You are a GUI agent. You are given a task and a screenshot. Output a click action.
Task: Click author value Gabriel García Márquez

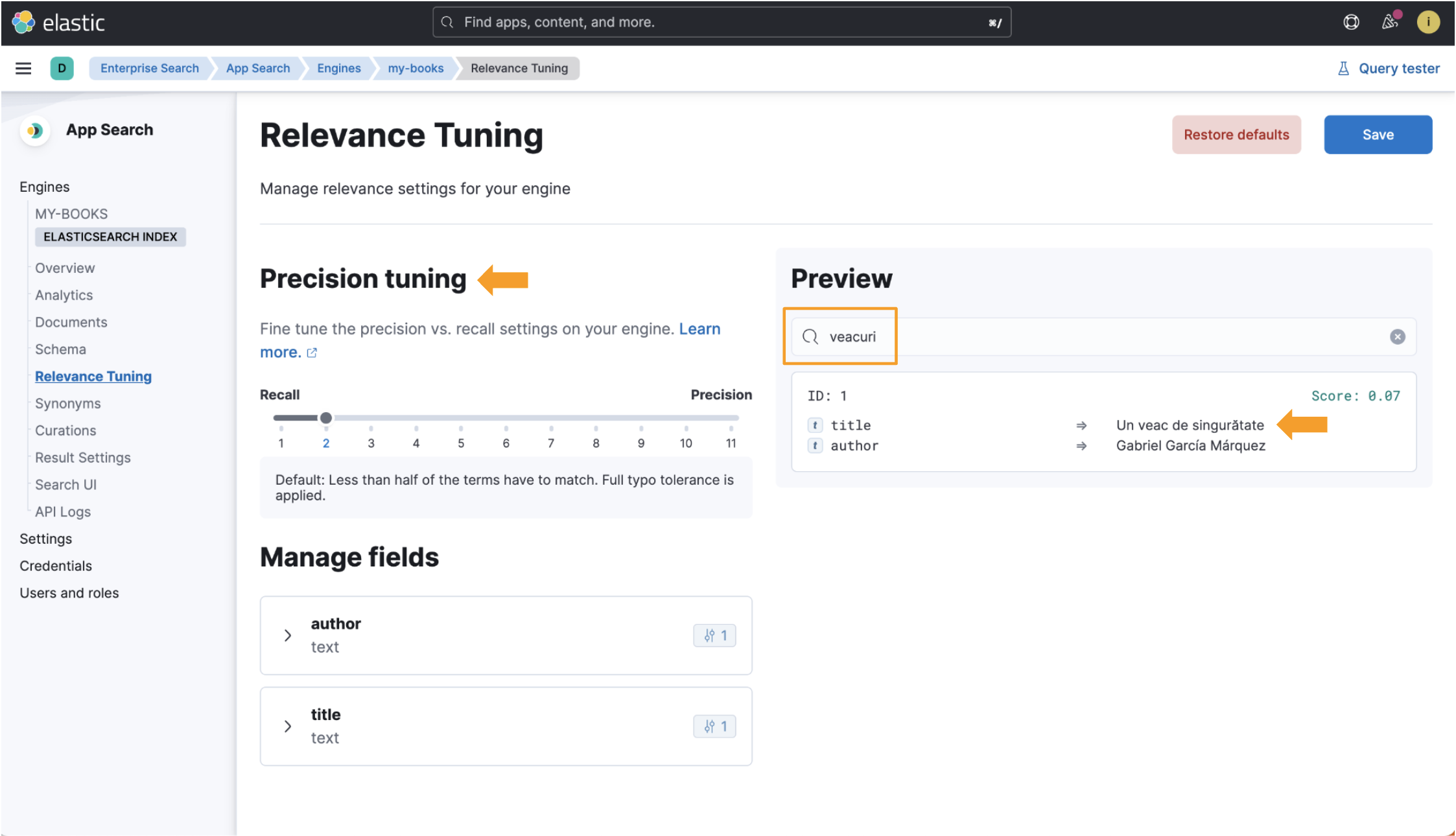point(1190,446)
